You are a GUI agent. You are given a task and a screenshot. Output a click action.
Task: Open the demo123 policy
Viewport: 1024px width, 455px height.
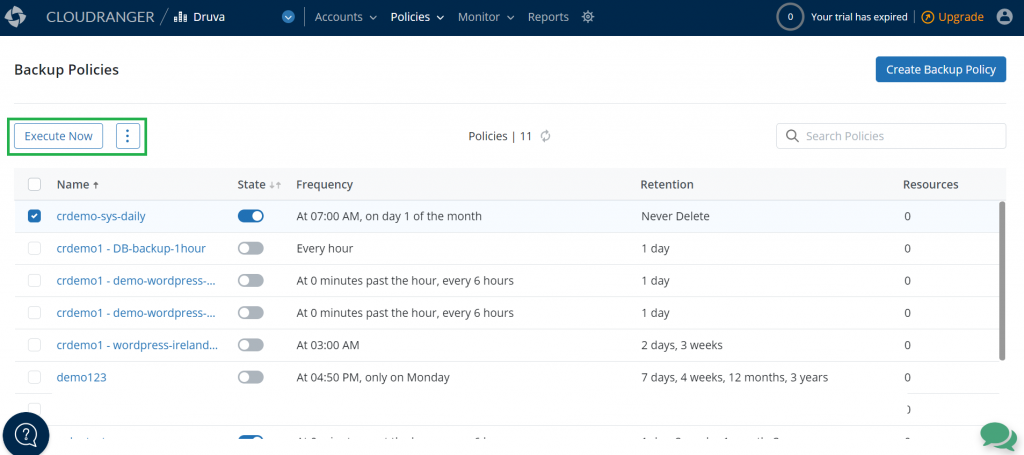coord(82,377)
